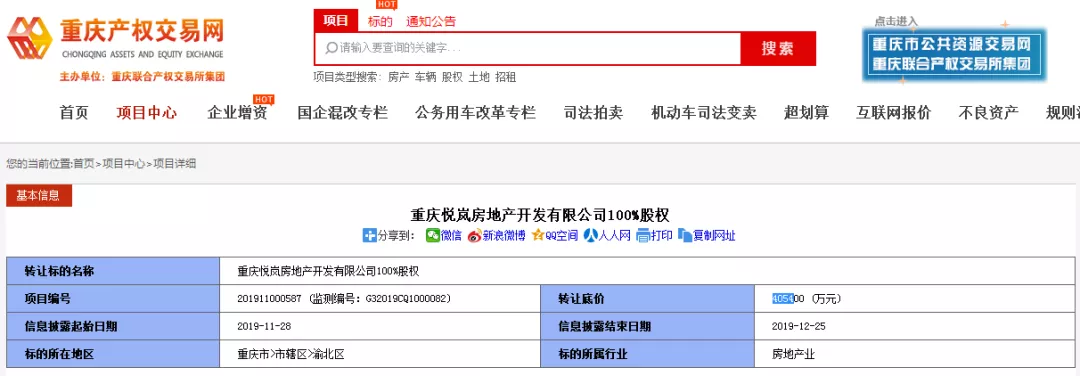Open 项目中心 in the navigation bar
1080x376 pixels.
147,113
